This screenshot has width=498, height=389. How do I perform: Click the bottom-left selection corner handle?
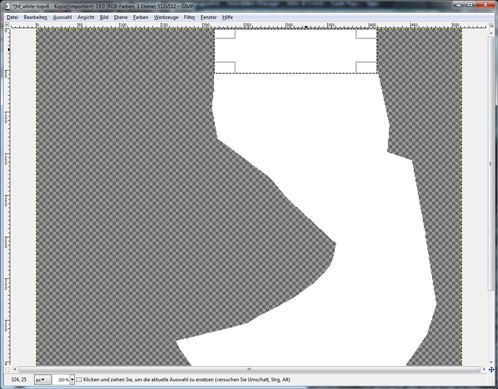click(x=225, y=67)
